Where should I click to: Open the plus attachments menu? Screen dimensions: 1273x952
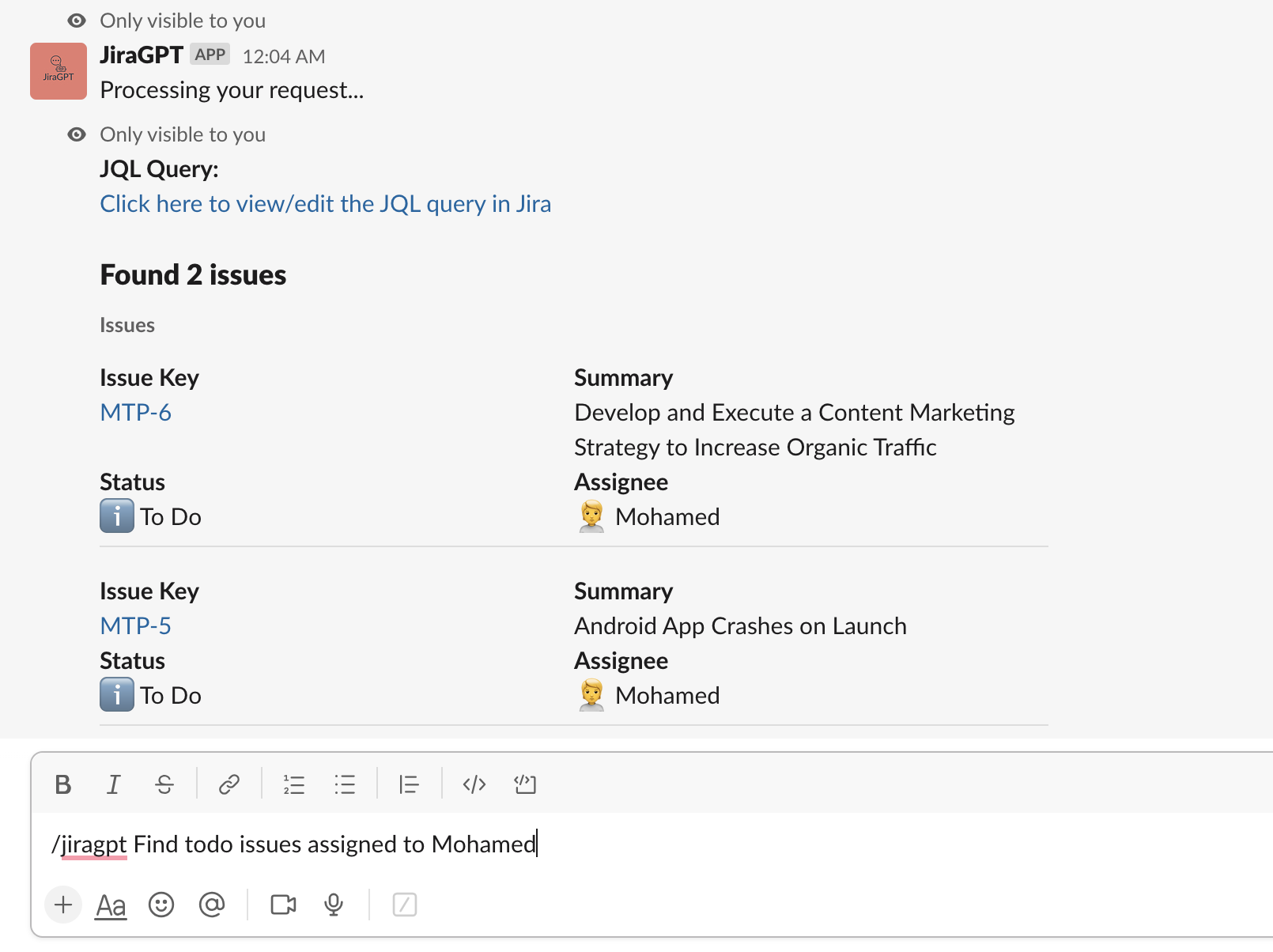click(x=63, y=905)
